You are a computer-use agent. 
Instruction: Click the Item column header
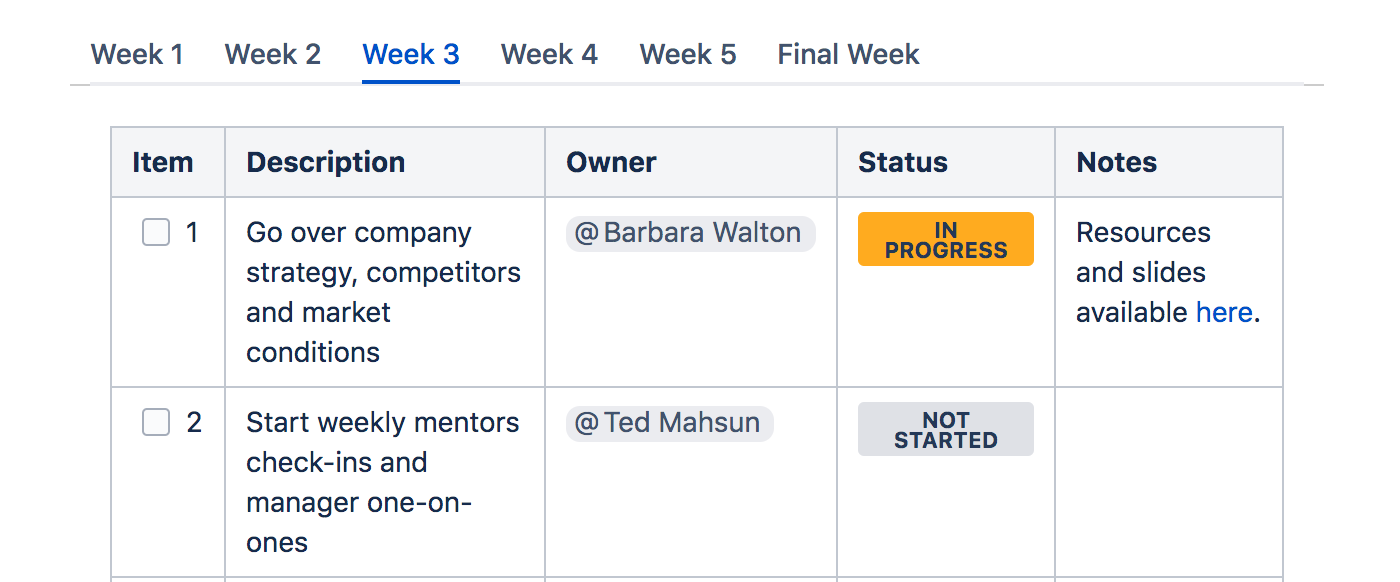(166, 162)
